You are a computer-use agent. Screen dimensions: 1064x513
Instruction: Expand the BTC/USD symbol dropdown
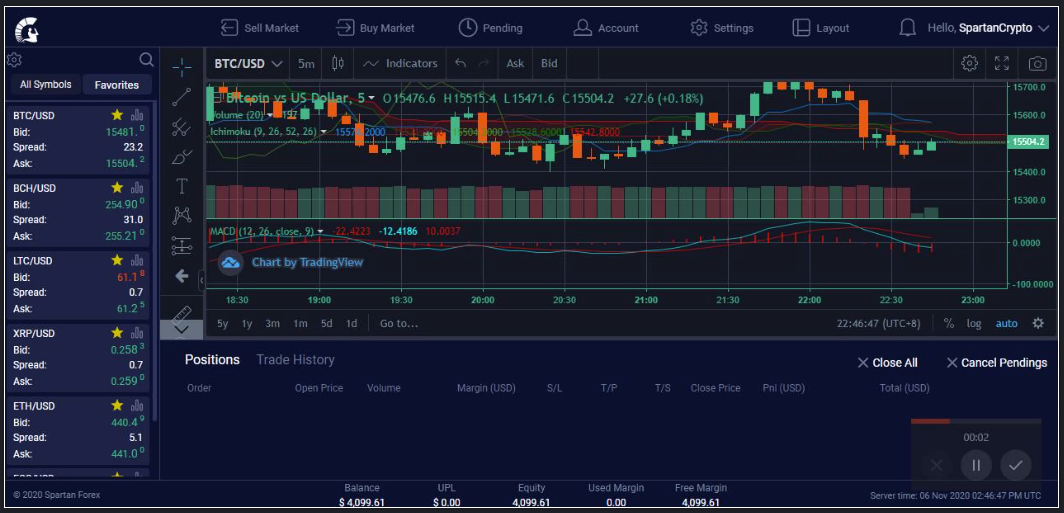247,63
